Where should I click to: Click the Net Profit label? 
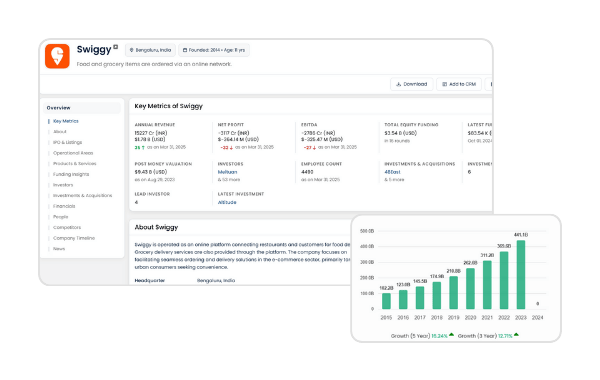[x=231, y=125]
